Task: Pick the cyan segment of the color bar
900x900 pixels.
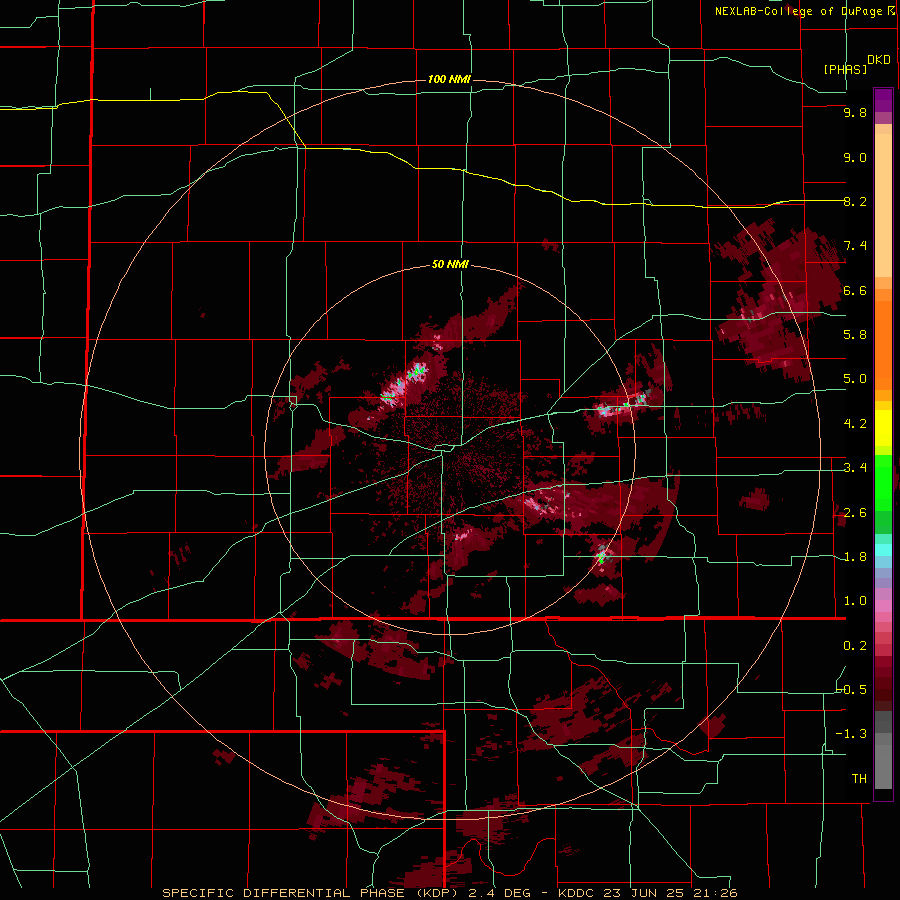Action: point(883,550)
